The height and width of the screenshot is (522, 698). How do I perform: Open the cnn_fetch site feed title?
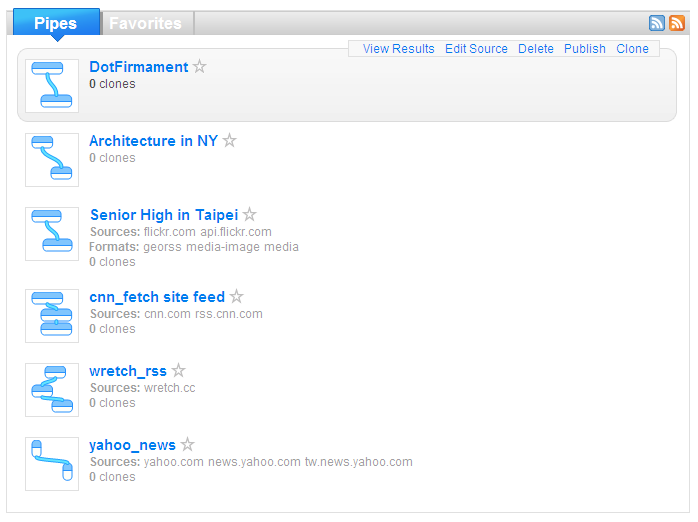(x=157, y=297)
